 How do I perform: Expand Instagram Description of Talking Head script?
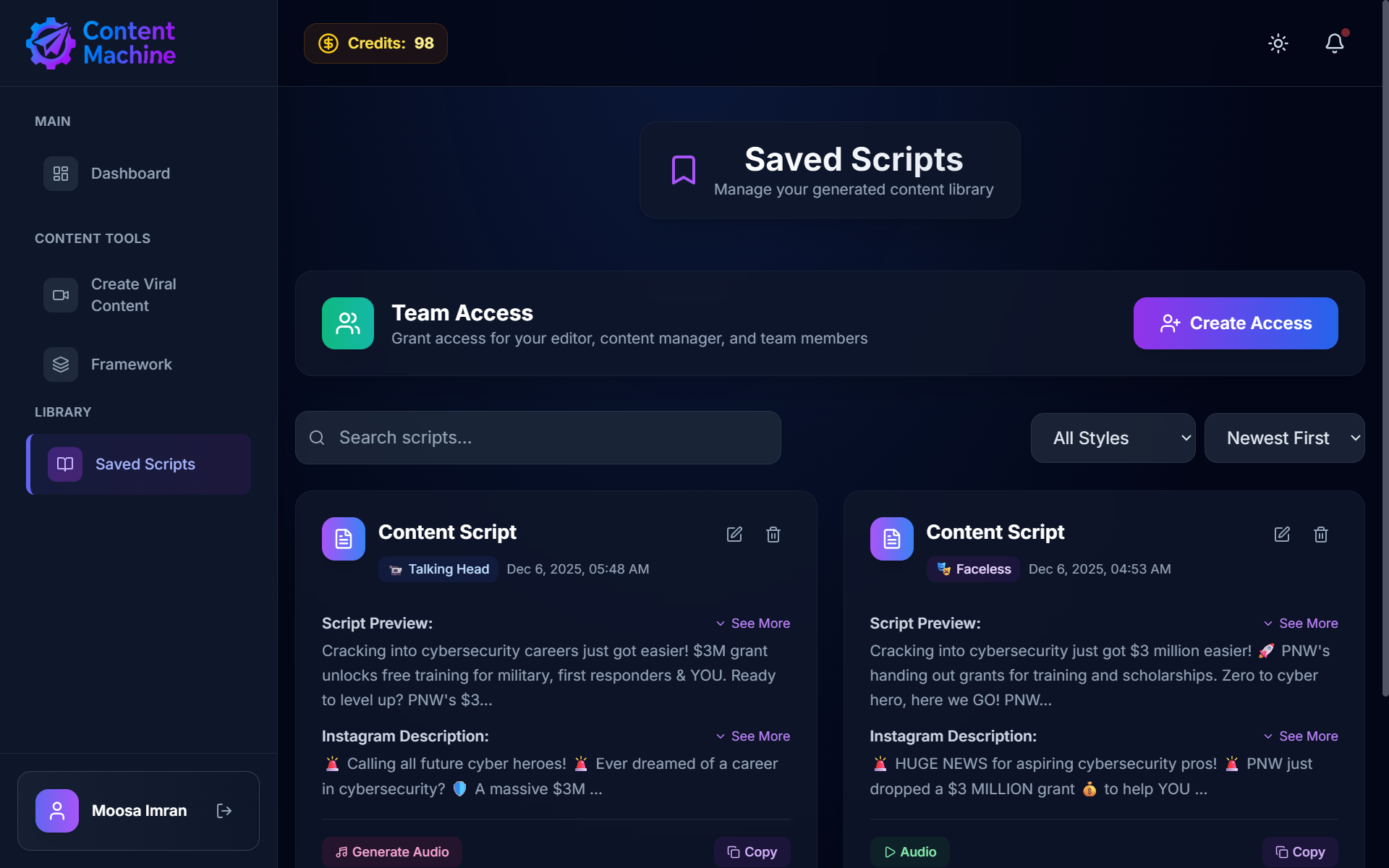tap(753, 736)
